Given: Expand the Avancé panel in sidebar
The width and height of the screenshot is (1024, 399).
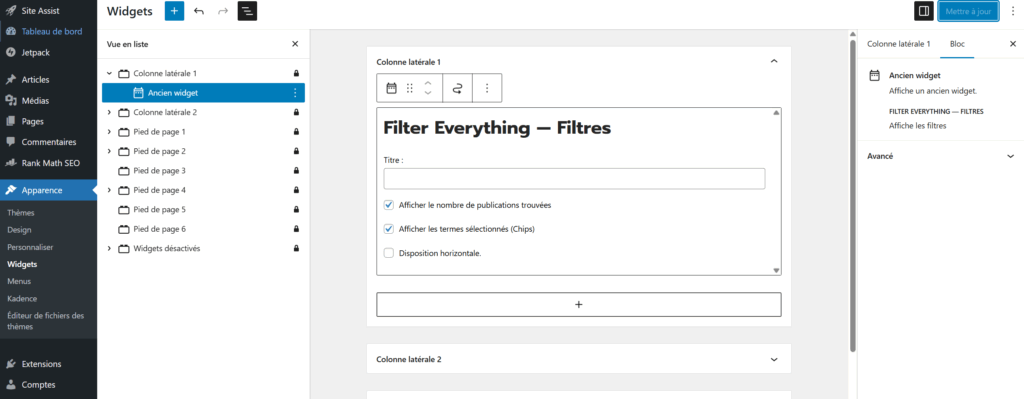Looking at the screenshot, I should click(x=940, y=157).
